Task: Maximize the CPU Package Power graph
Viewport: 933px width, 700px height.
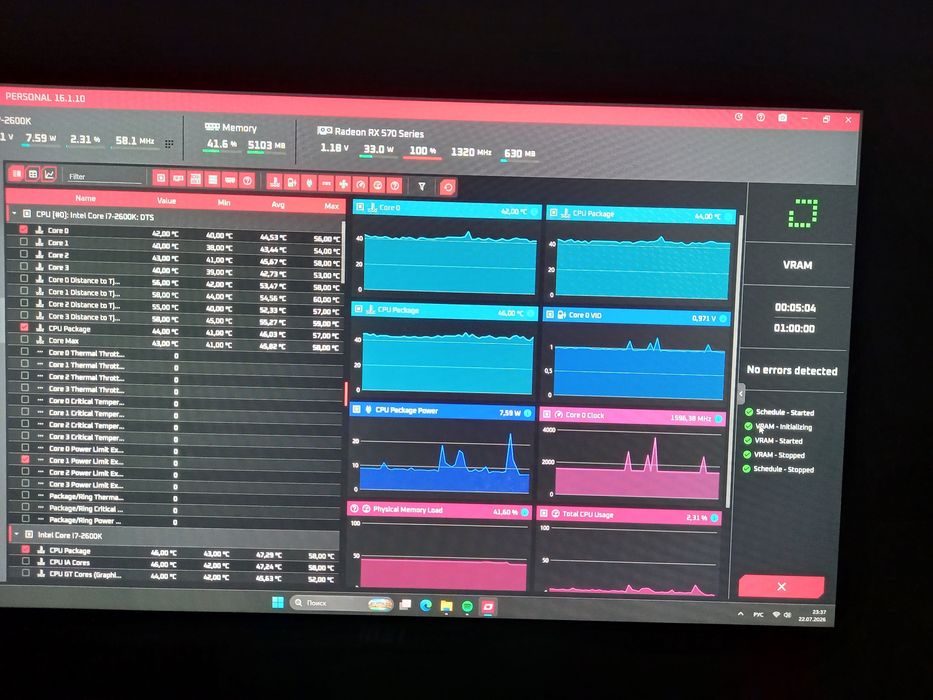Action: (357, 409)
